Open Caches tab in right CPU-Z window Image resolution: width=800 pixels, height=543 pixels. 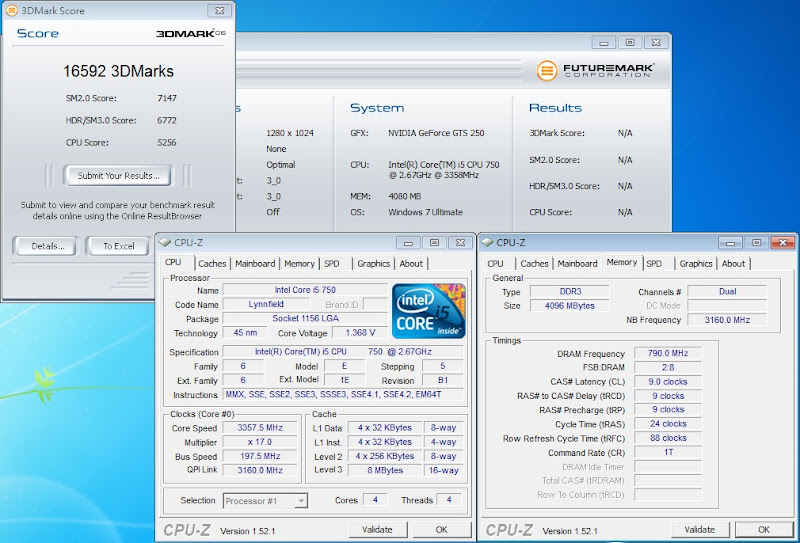click(534, 264)
